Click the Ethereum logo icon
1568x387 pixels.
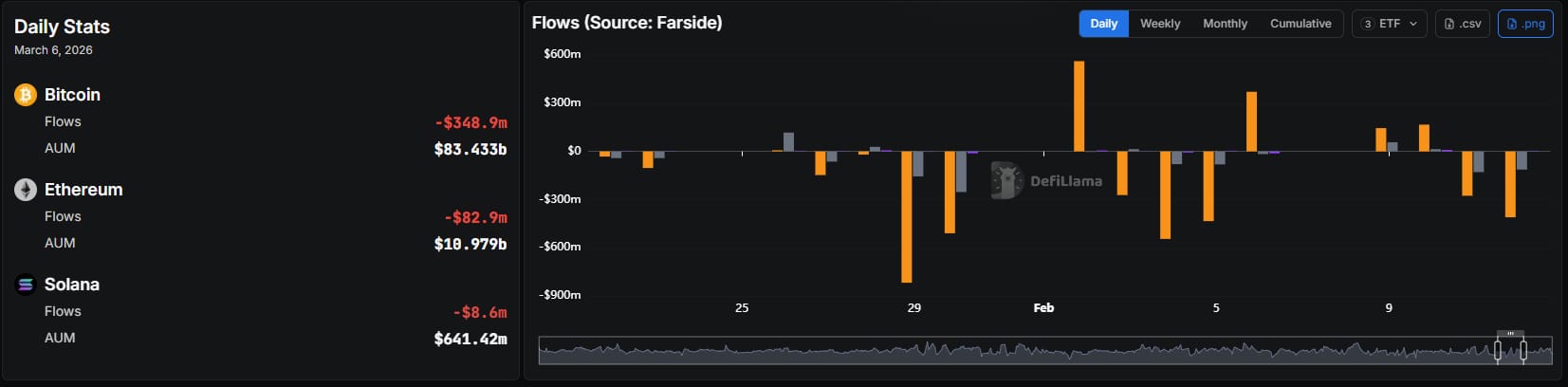pos(26,190)
